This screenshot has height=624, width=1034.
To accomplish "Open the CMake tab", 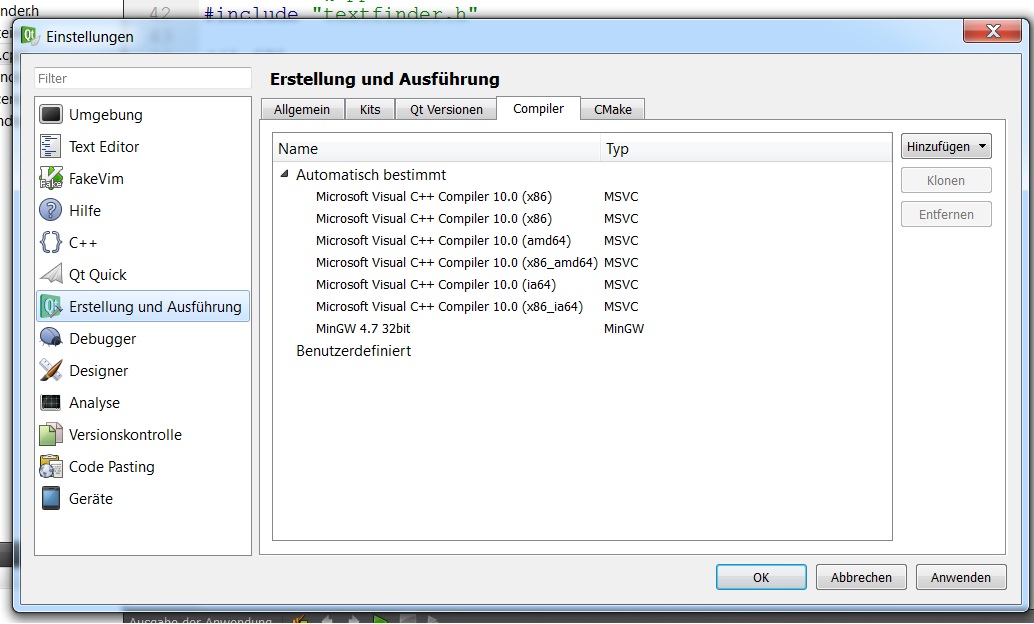I will coord(613,109).
